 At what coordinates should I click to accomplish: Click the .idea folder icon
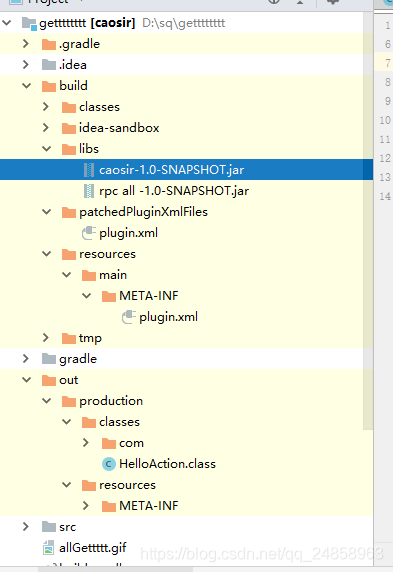tap(49, 65)
